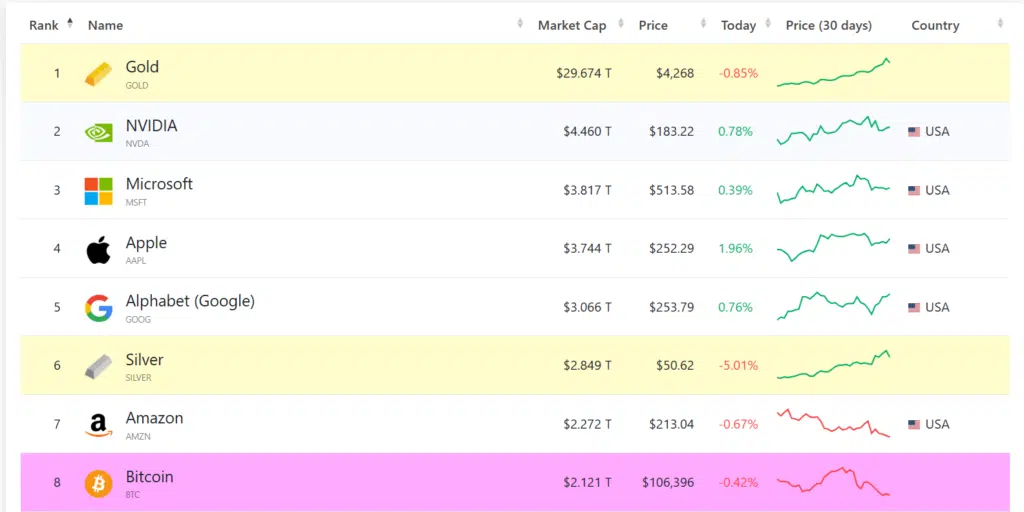The width and height of the screenshot is (1024, 512).
Task: Sort by the Country column header
Action: click(x=935, y=25)
